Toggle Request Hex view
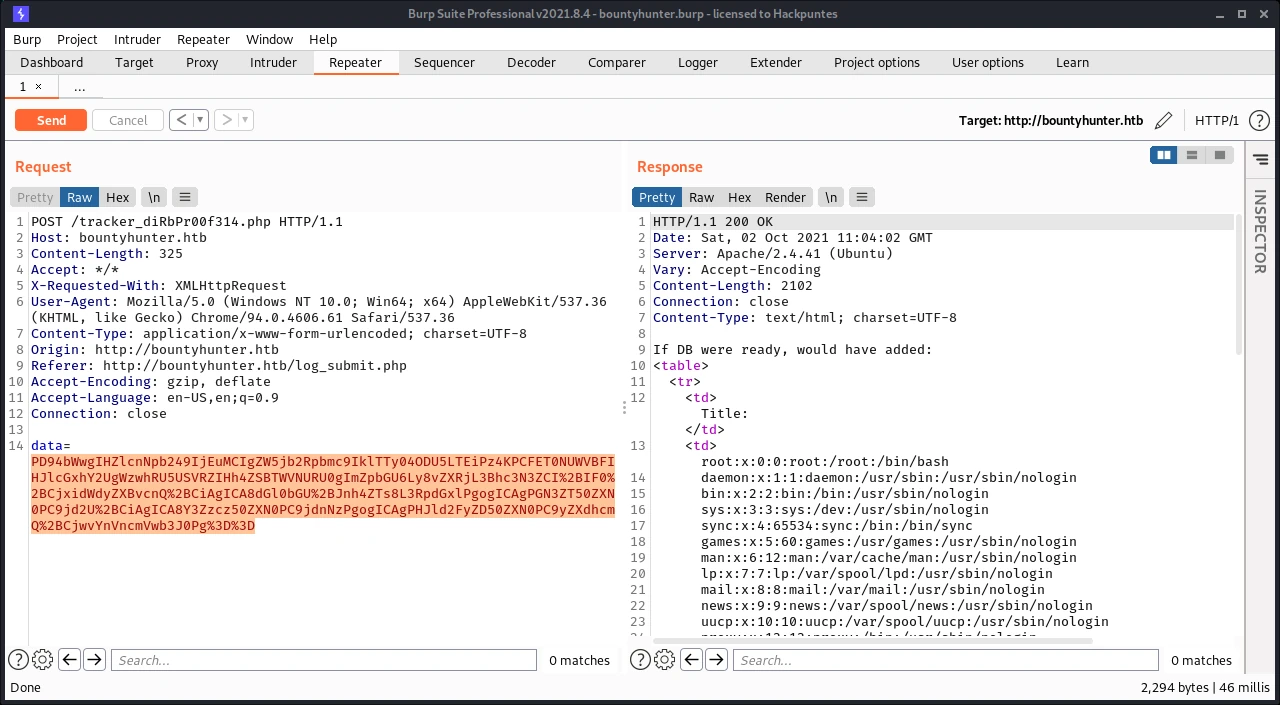Viewport: 1280px width, 705px height. click(x=118, y=197)
